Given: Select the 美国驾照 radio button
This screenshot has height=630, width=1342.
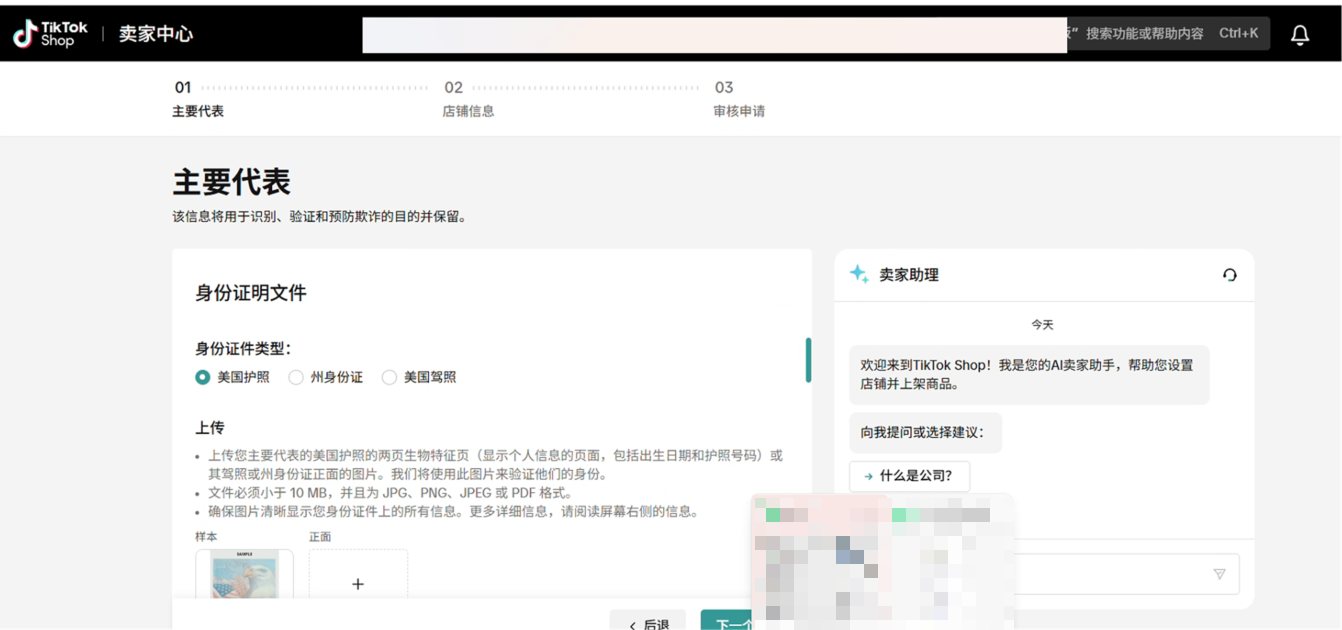Looking at the screenshot, I should pos(389,378).
